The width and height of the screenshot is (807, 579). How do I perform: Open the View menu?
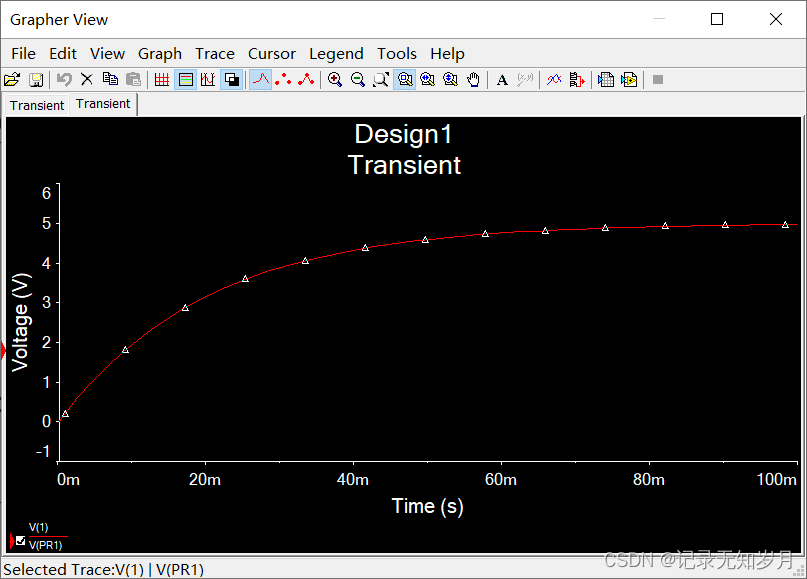(108, 54)
